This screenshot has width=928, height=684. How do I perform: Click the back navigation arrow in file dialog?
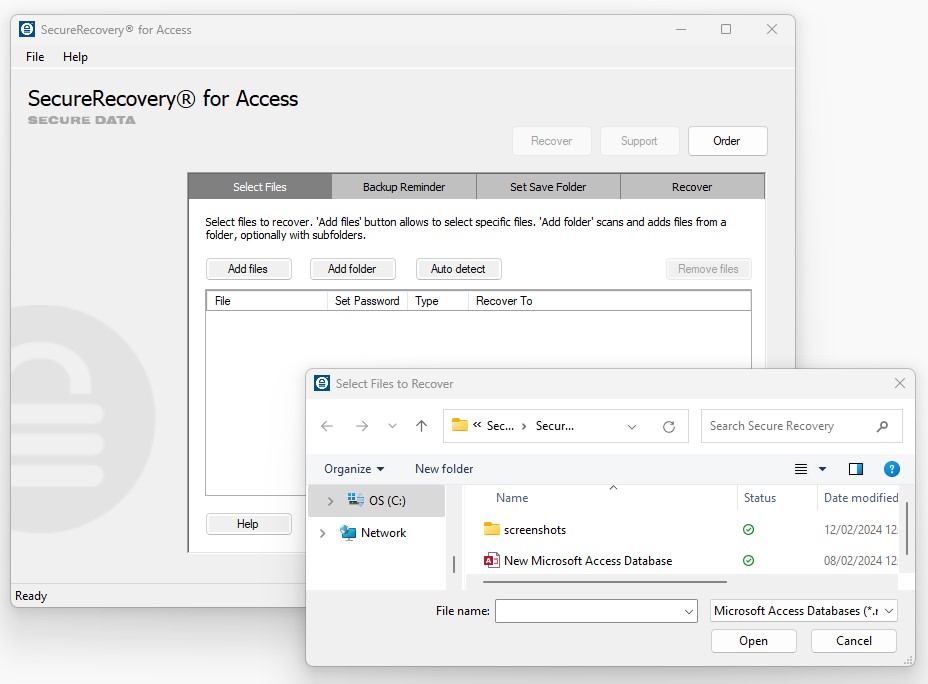326,425
